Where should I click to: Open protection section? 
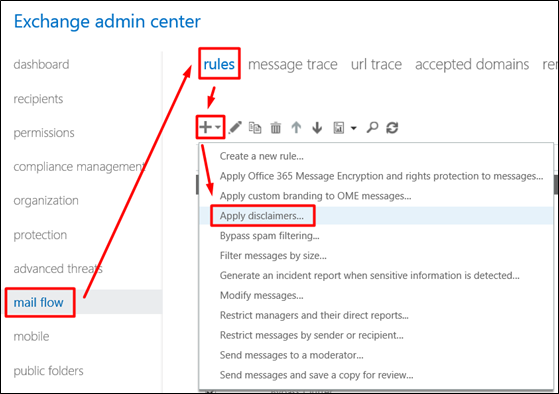[40, 235]
